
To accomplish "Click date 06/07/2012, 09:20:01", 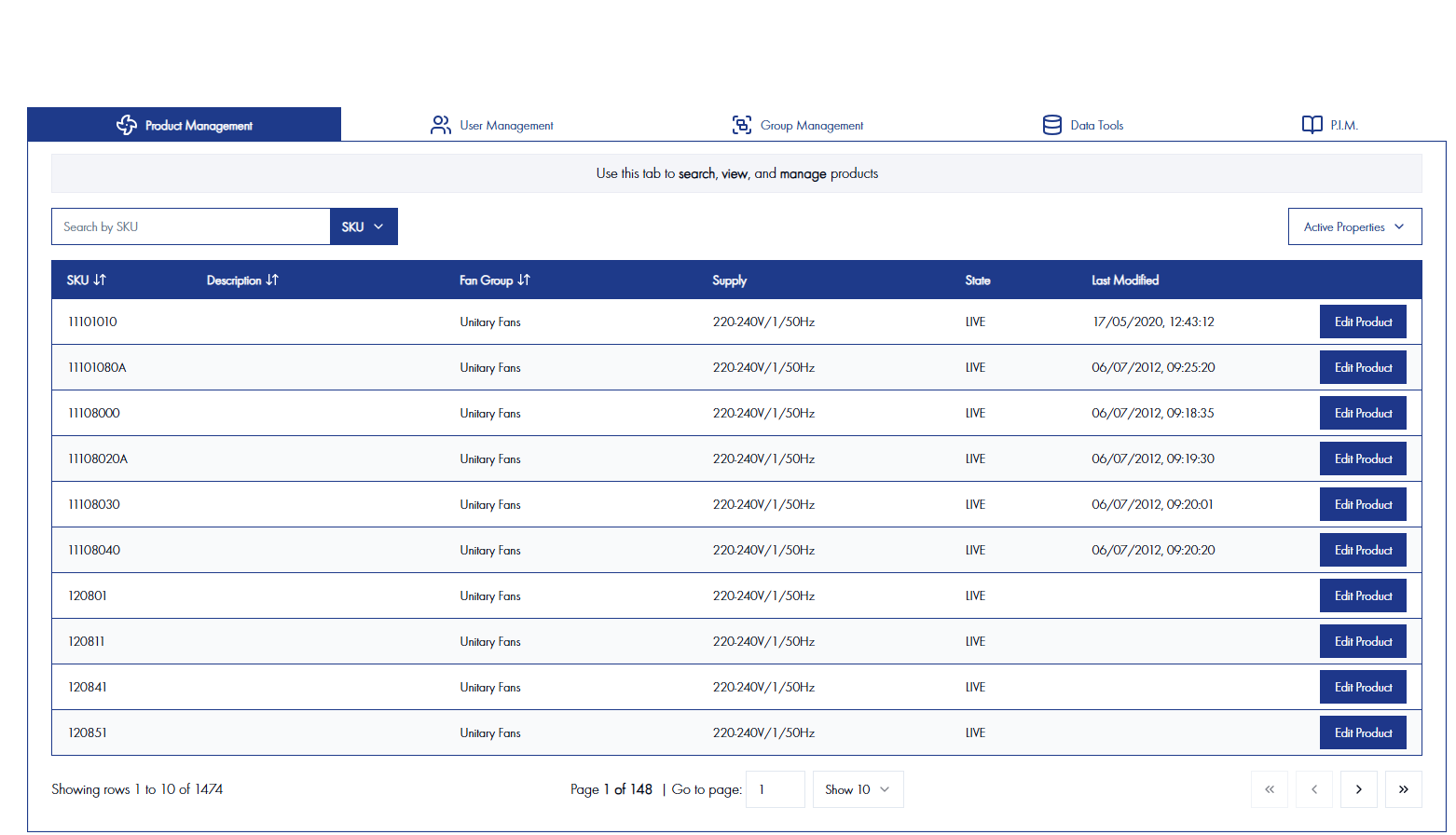I will click(1152, 504).
